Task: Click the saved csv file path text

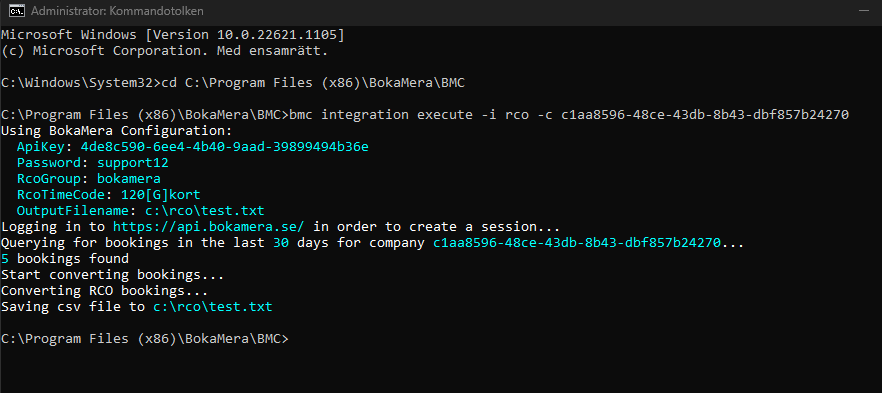Action: point(213,307)
